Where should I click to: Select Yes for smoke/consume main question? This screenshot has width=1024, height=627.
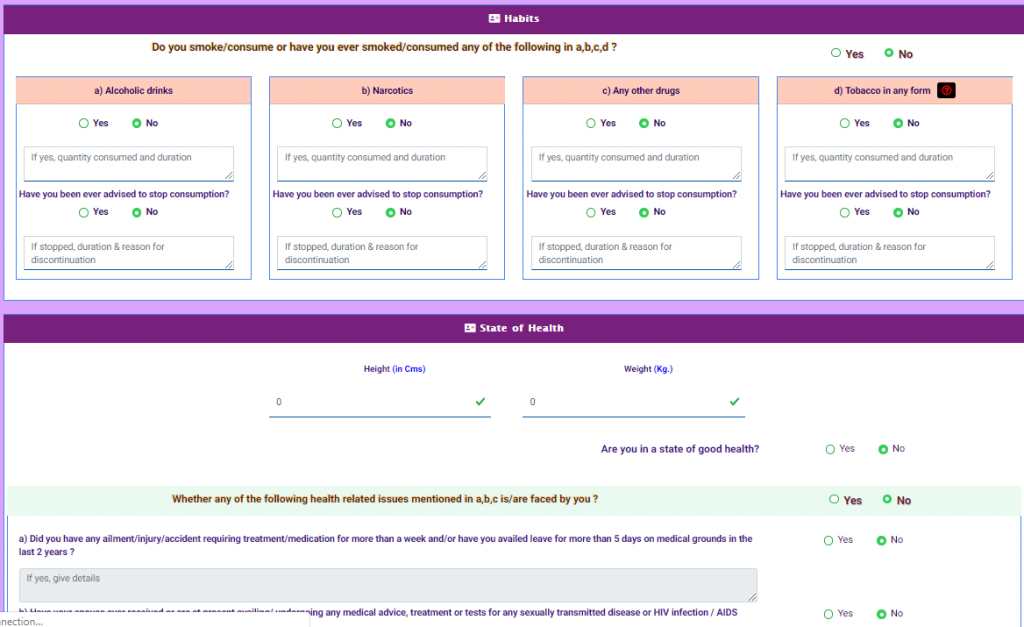[x=836, y=53]
